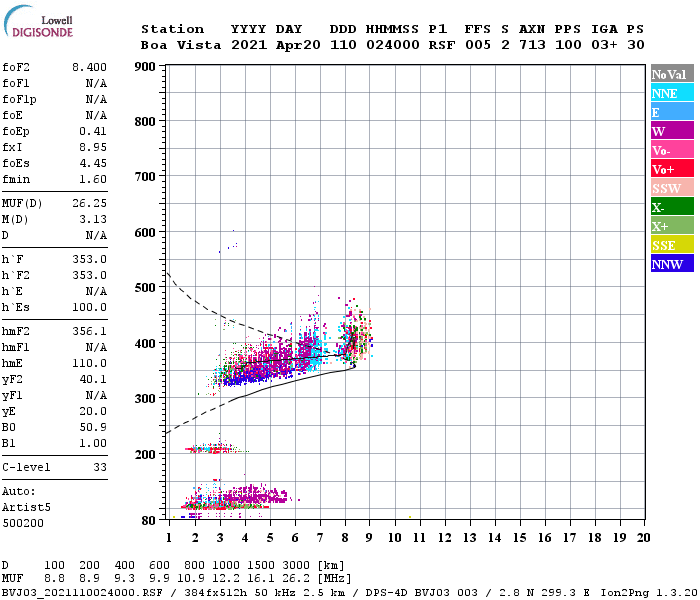This screenshot has width=700, height=600.
Task: Click the 5 MHz x-axis label
Action: tap(270, 538)
